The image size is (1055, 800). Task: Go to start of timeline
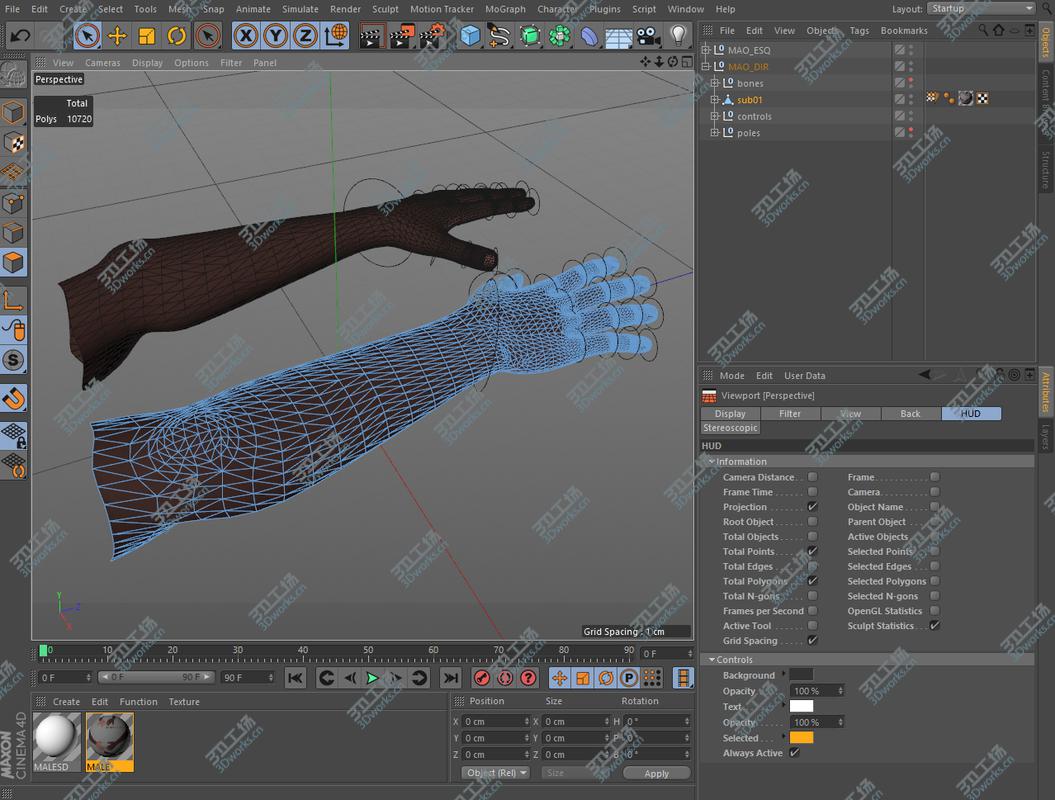click(x=295, y=678)
